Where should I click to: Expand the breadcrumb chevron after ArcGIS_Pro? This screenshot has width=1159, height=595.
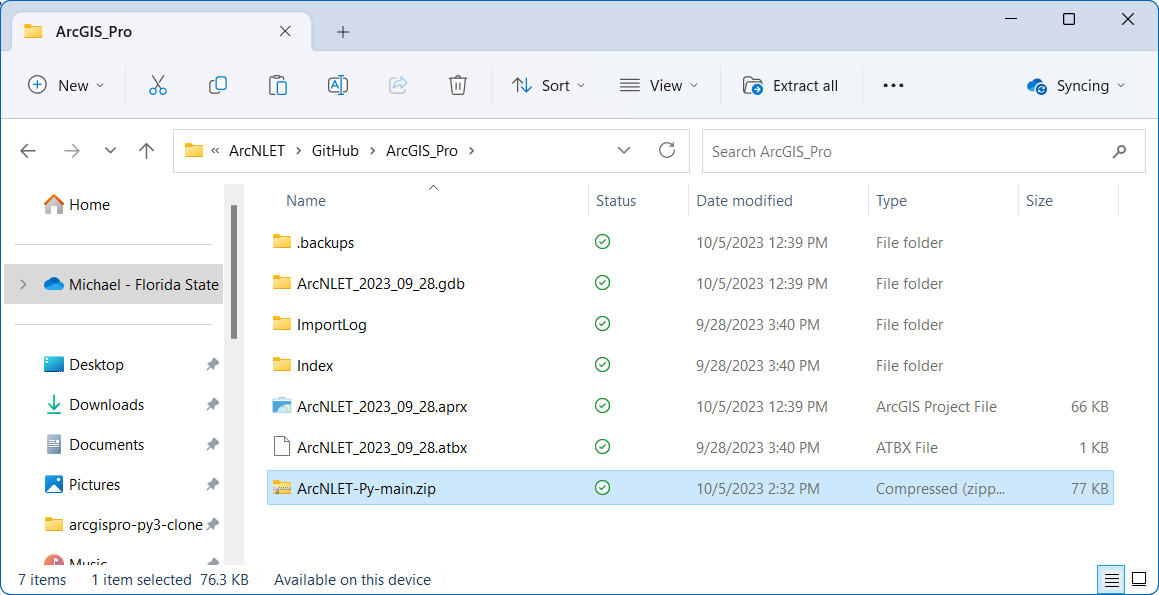pyautogui.click(x=472, y=152)
